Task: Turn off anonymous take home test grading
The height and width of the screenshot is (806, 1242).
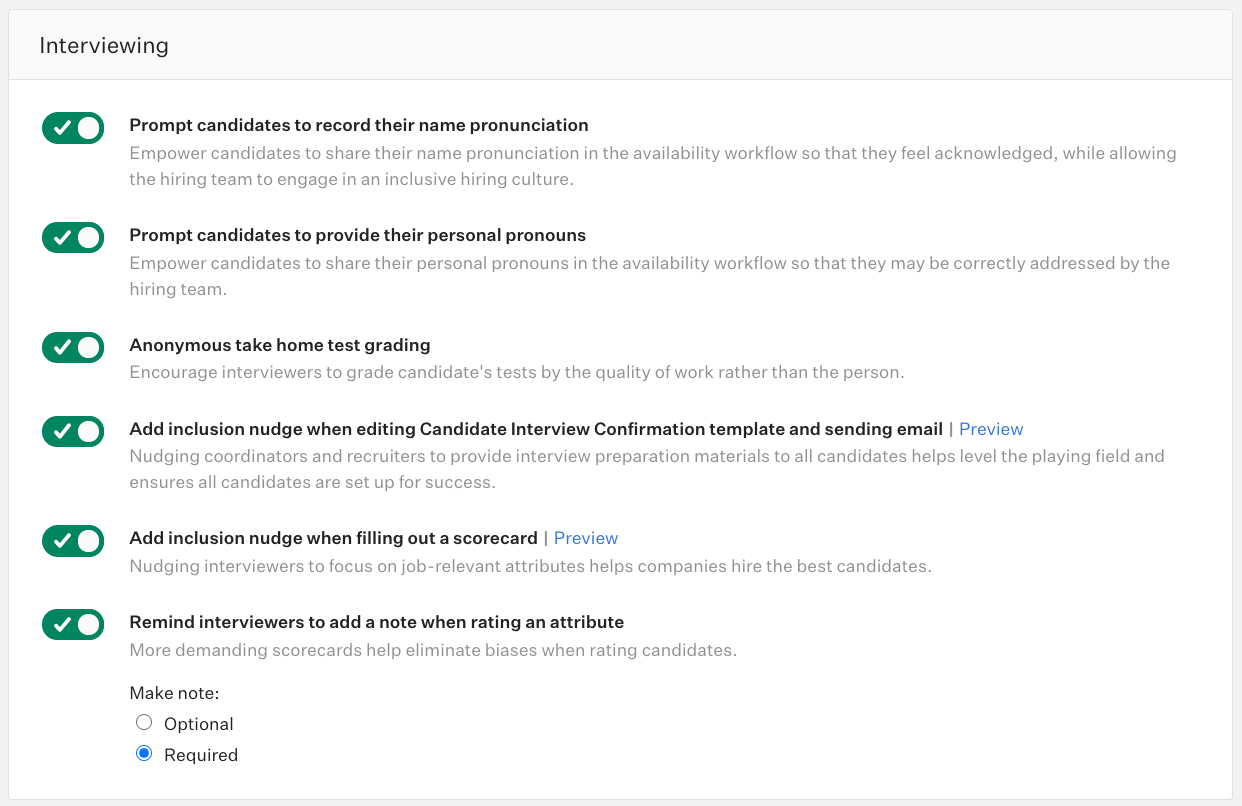Action: (x=73, y=348)
